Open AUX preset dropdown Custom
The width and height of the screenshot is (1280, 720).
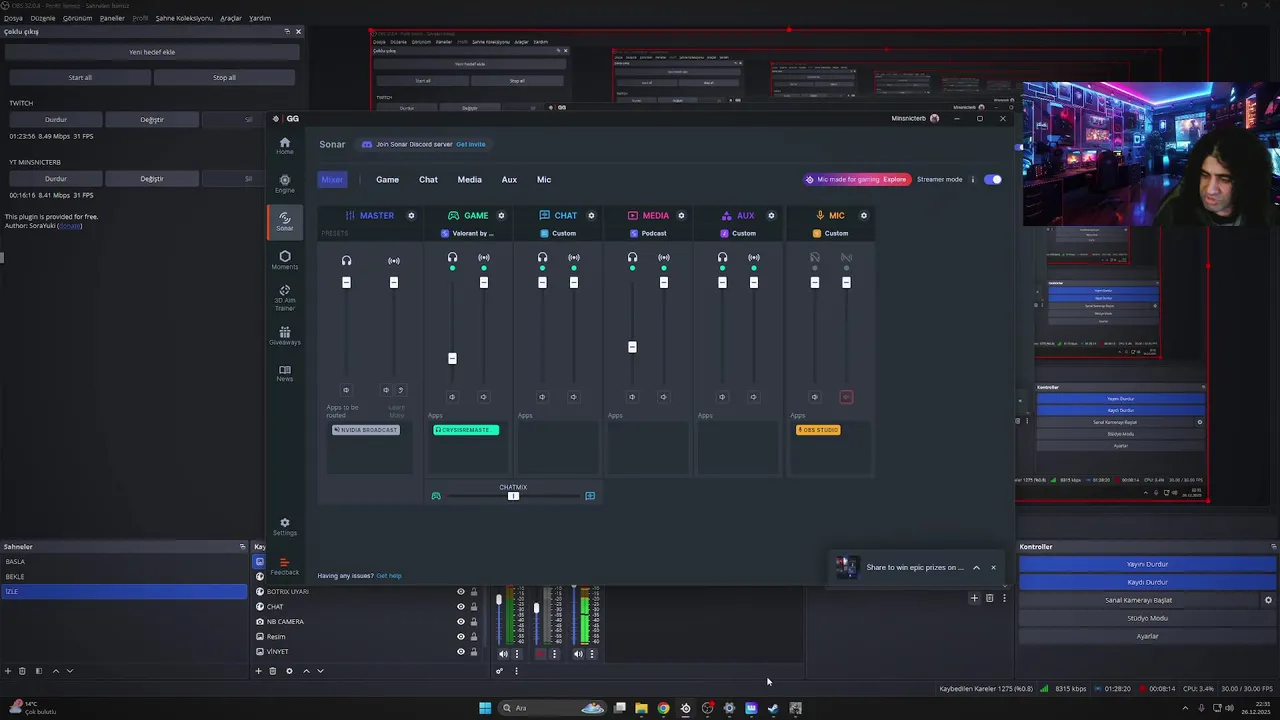pyautogui.click(x=738, y=233)
